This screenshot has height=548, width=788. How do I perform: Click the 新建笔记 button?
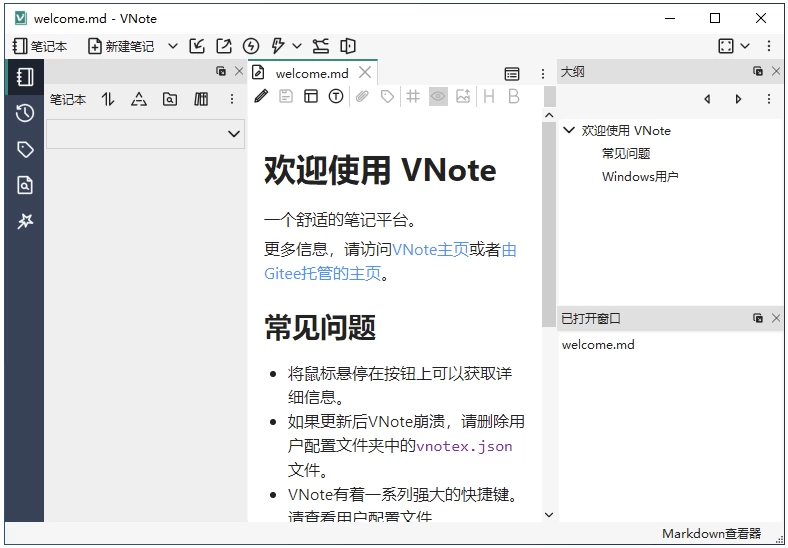121,46
